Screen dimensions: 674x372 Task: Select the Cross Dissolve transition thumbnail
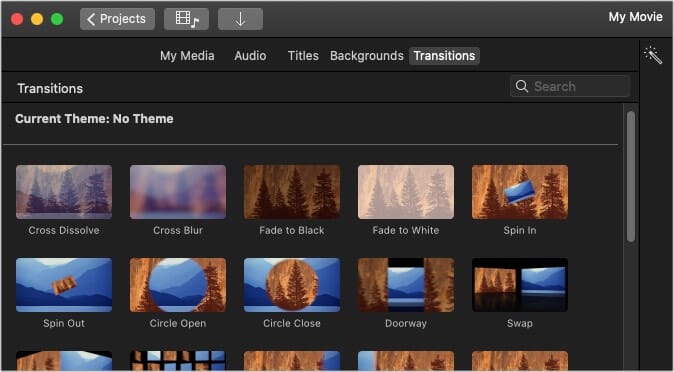click(x=64, y=192)
